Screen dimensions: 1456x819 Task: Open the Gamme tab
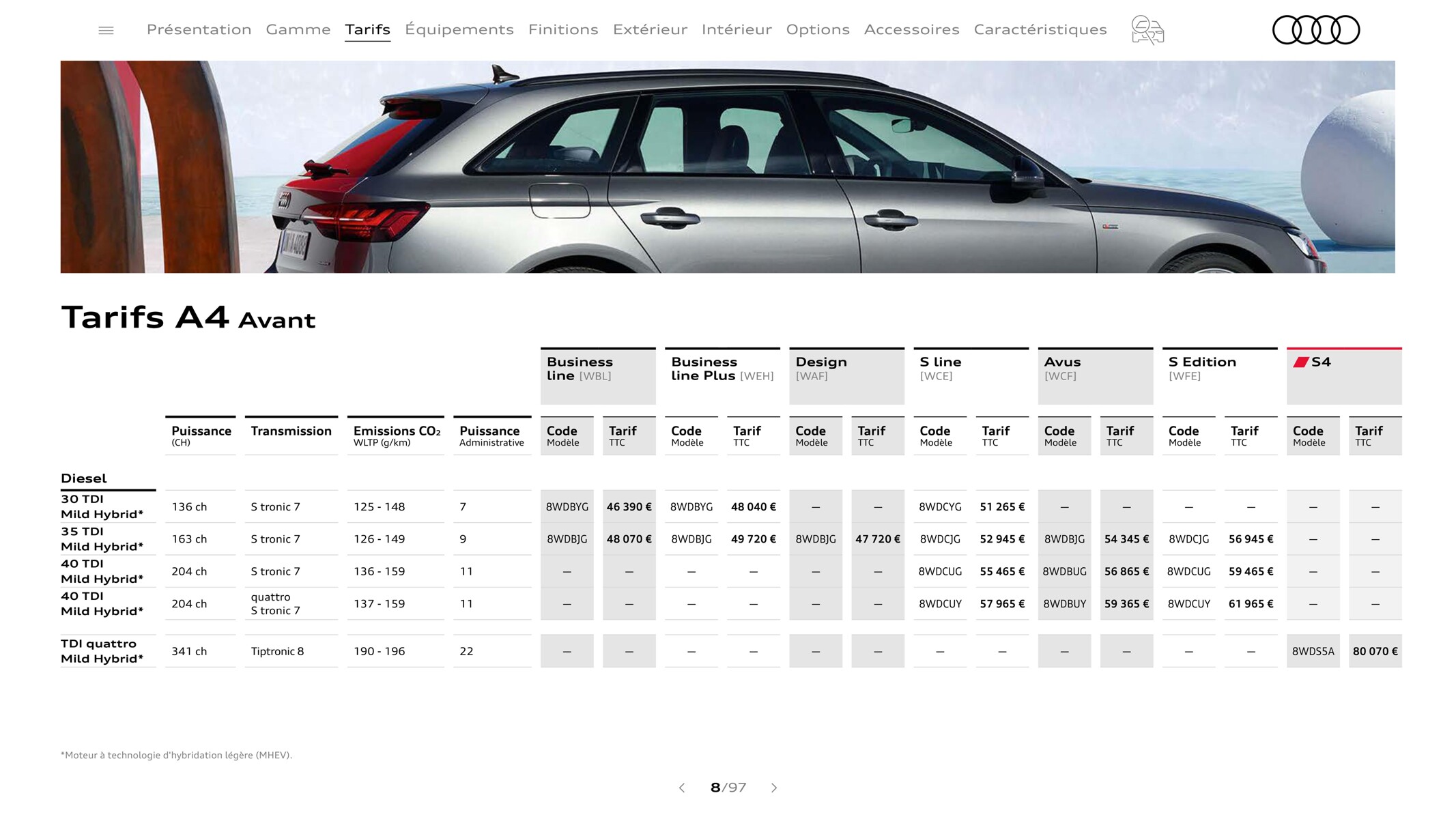click(298, 29)
